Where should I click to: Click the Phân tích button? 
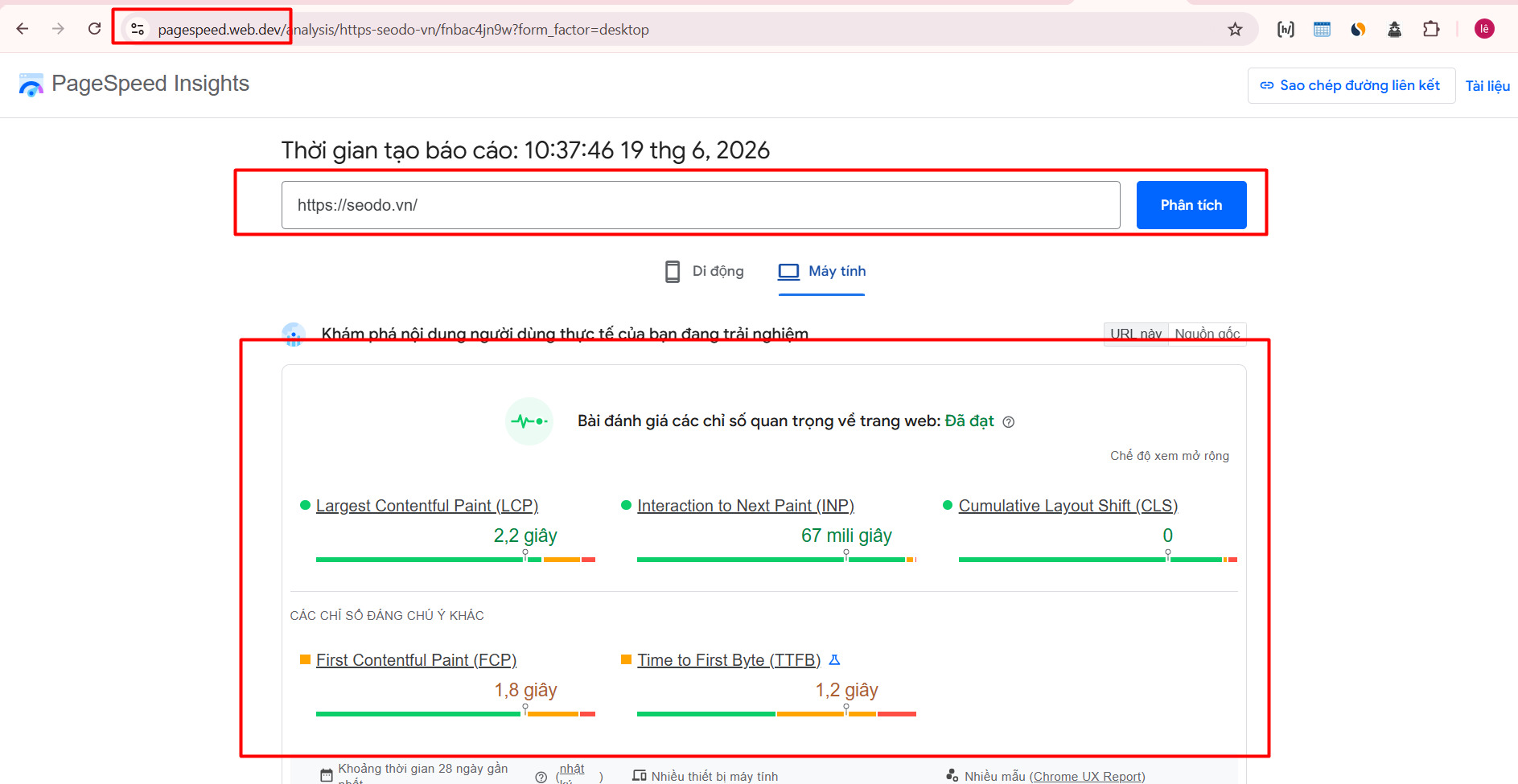[1191, 205]
